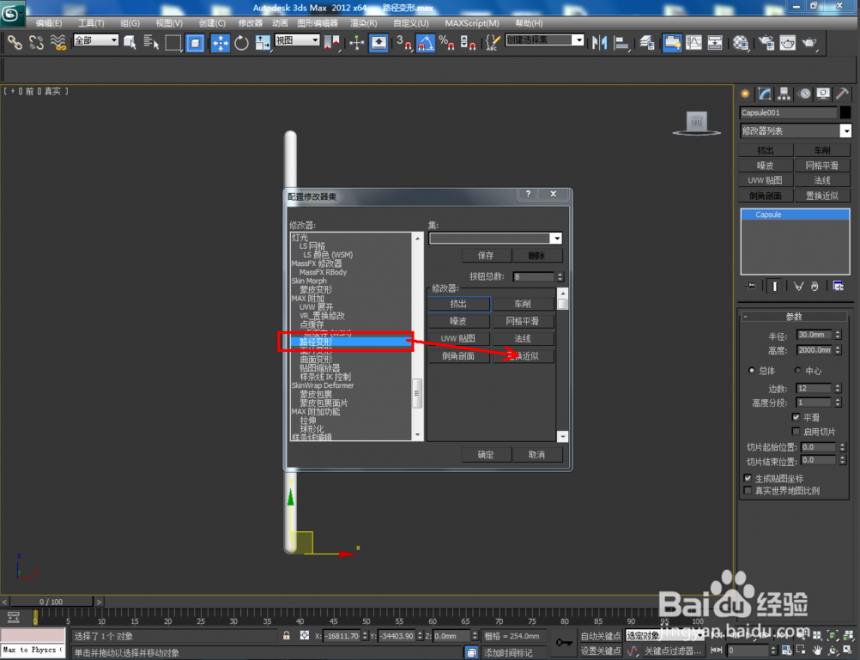Open the Layer Manager

tap(647, 43)
